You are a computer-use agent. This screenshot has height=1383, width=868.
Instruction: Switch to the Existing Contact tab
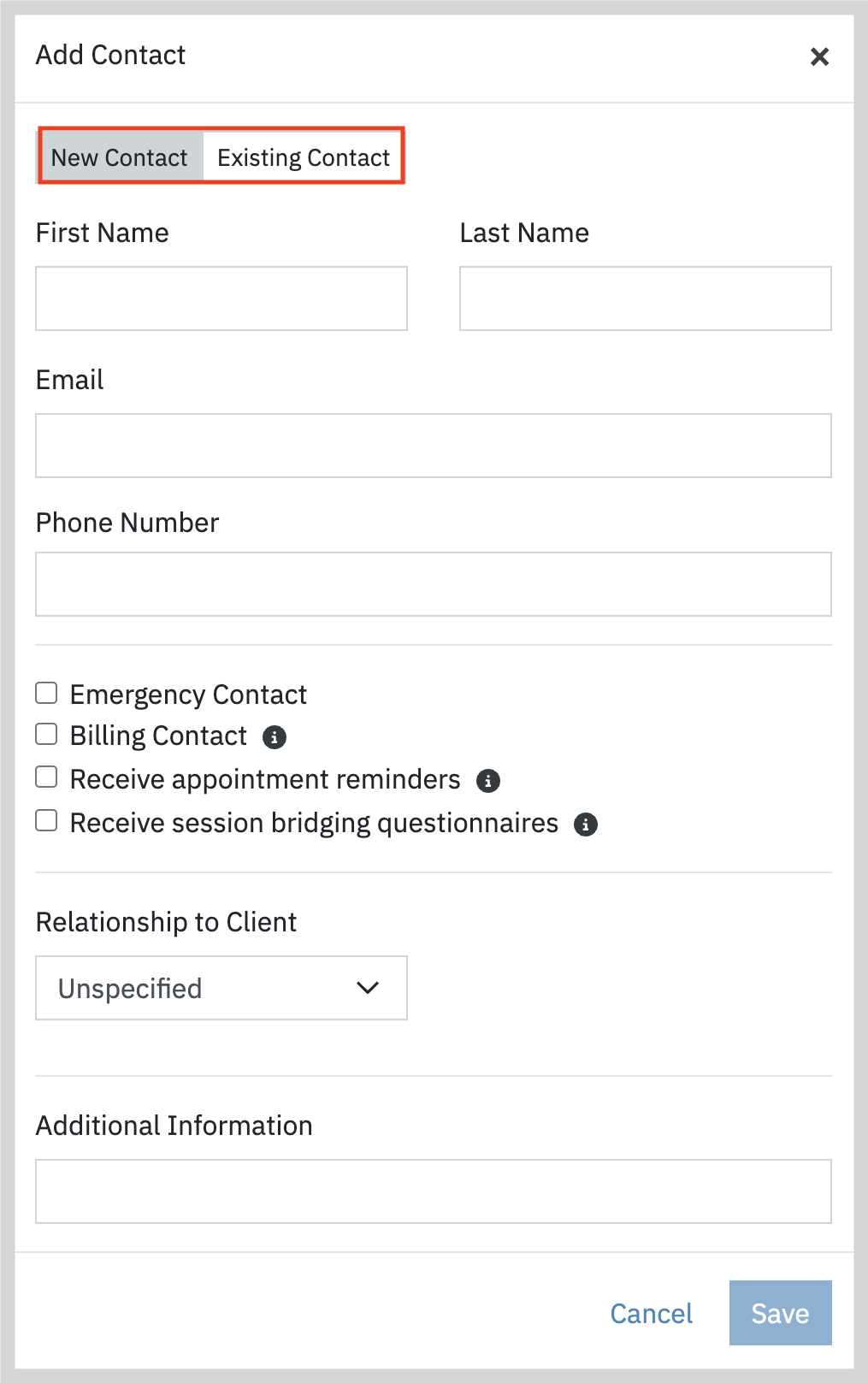[x=304, y=157]
